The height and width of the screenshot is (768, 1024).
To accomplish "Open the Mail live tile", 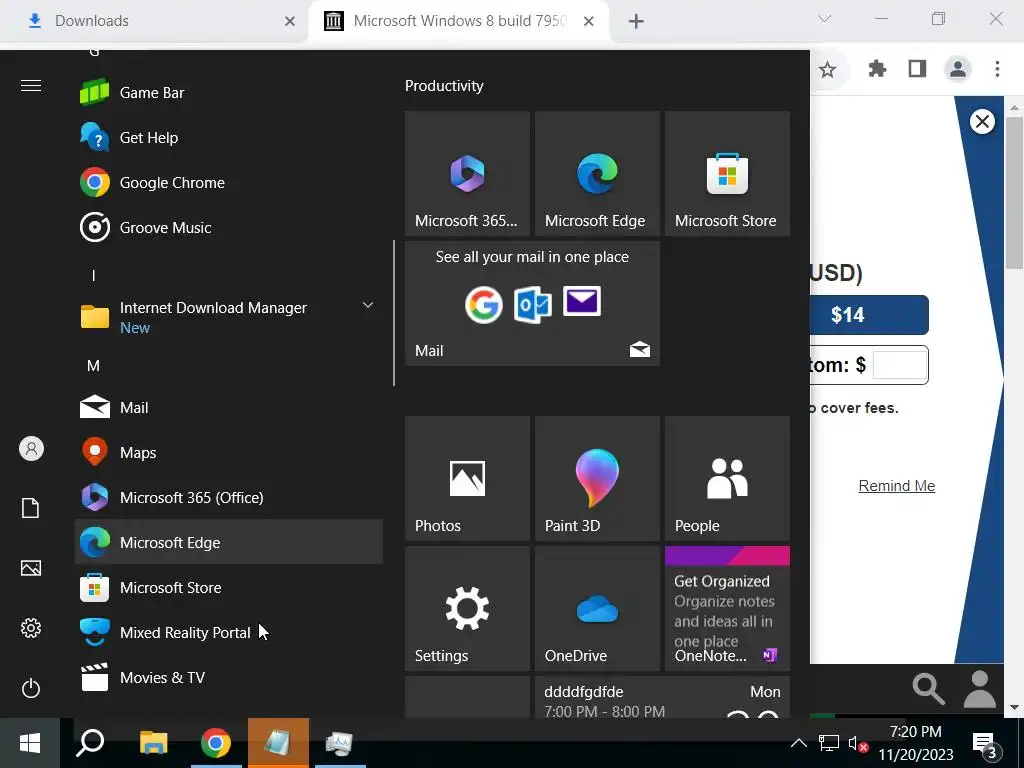I will pos(532,304).
